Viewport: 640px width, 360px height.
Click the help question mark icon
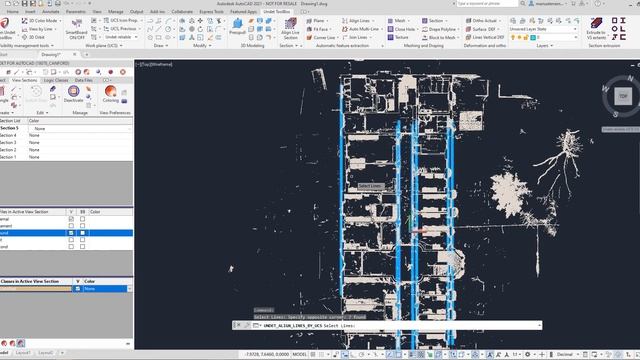[x=598, y=3]
